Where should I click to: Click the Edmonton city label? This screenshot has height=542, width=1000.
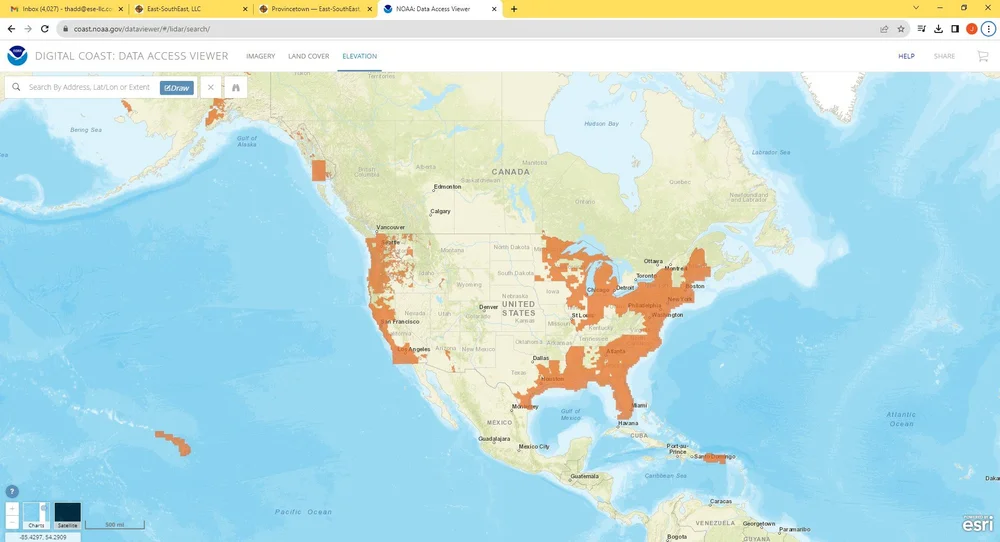447,187
